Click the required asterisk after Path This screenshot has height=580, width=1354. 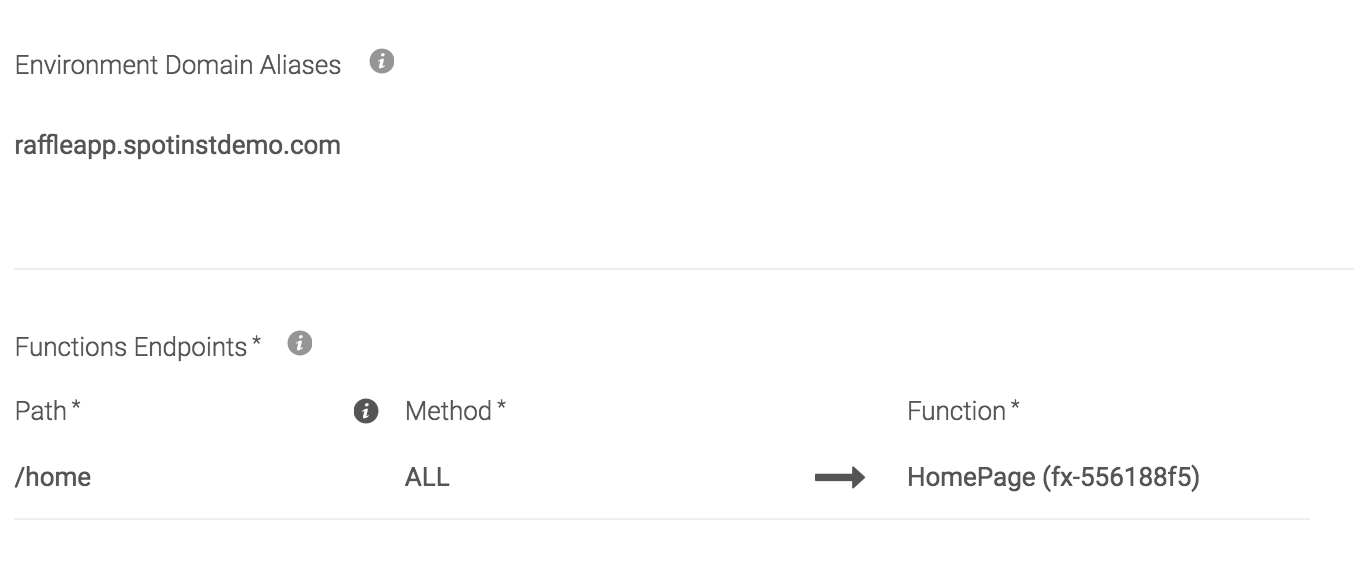pyautogui.click(x=76, y=408)
